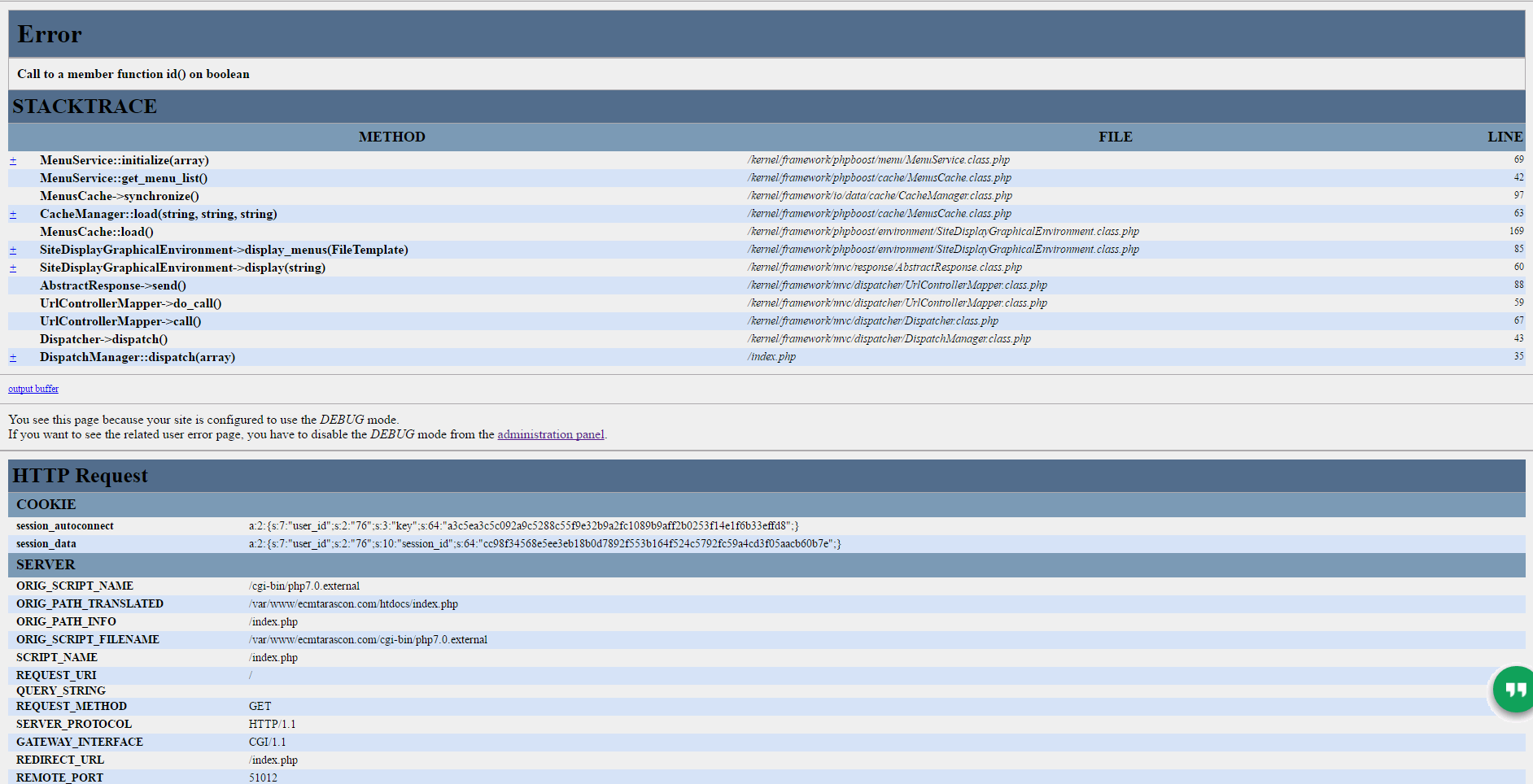The height and width of the screenshot is (784, 1533).
Task: Click the STACKTRACE section heading
Action: coord(85,107)
